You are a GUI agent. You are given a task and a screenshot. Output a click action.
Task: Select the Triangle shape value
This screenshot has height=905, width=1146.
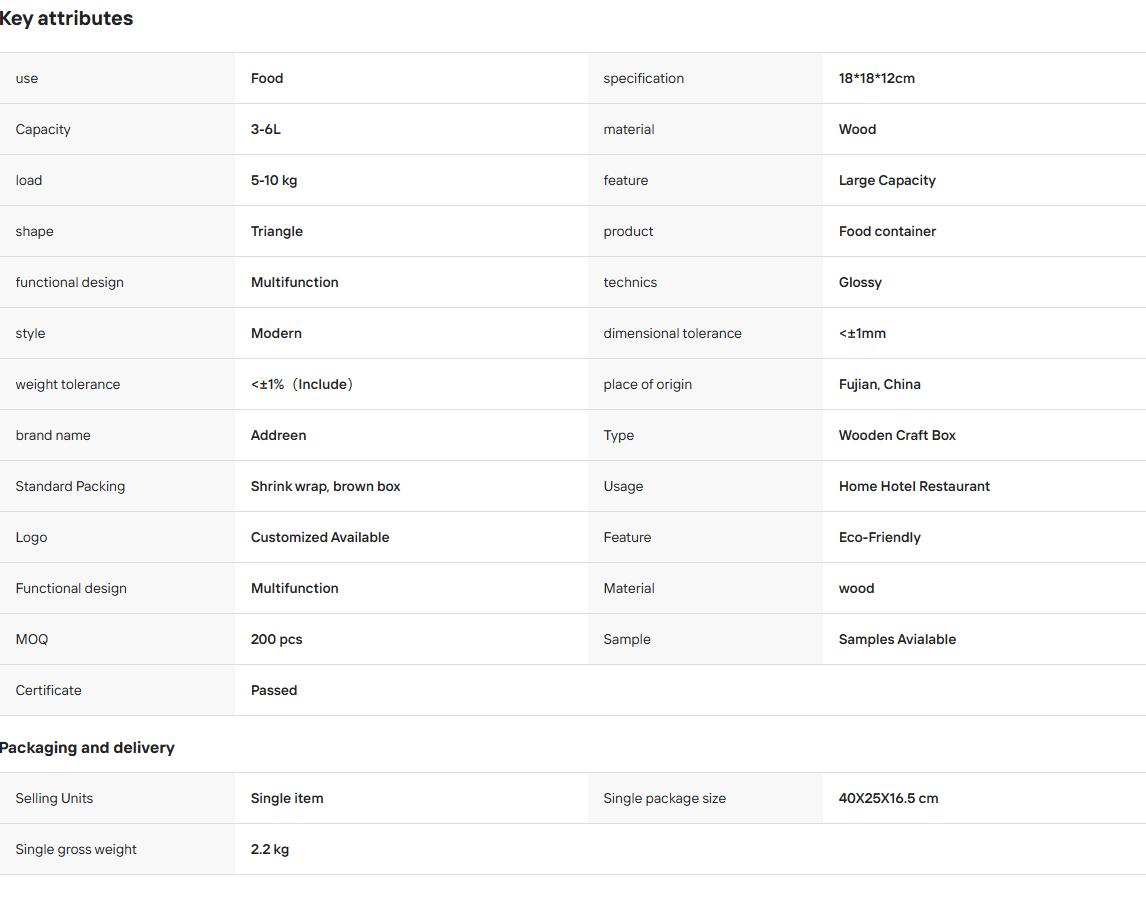(276, 231)
